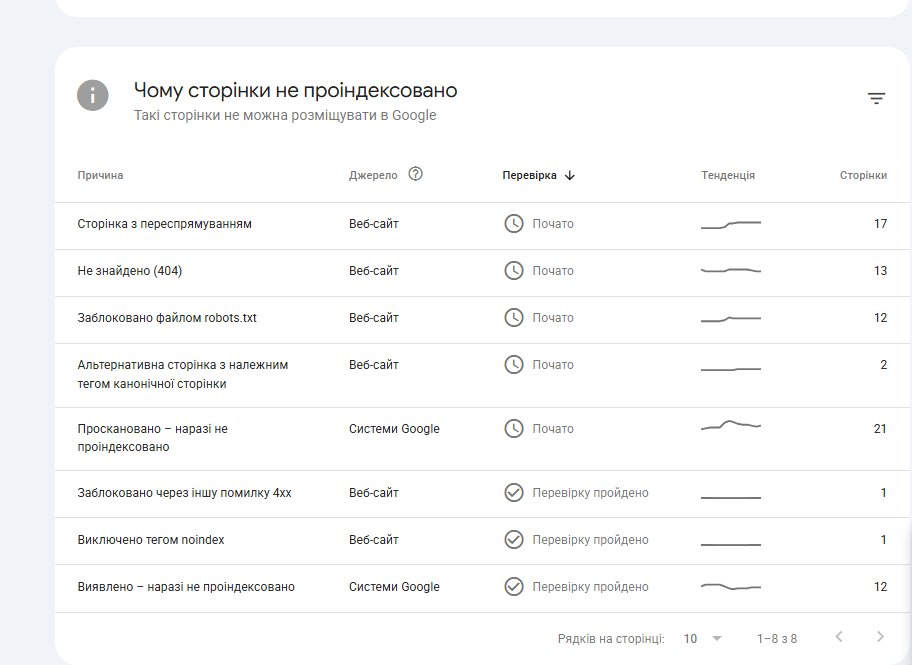Open Заблоковано файлом robots.txt reason

pos(167,318)
